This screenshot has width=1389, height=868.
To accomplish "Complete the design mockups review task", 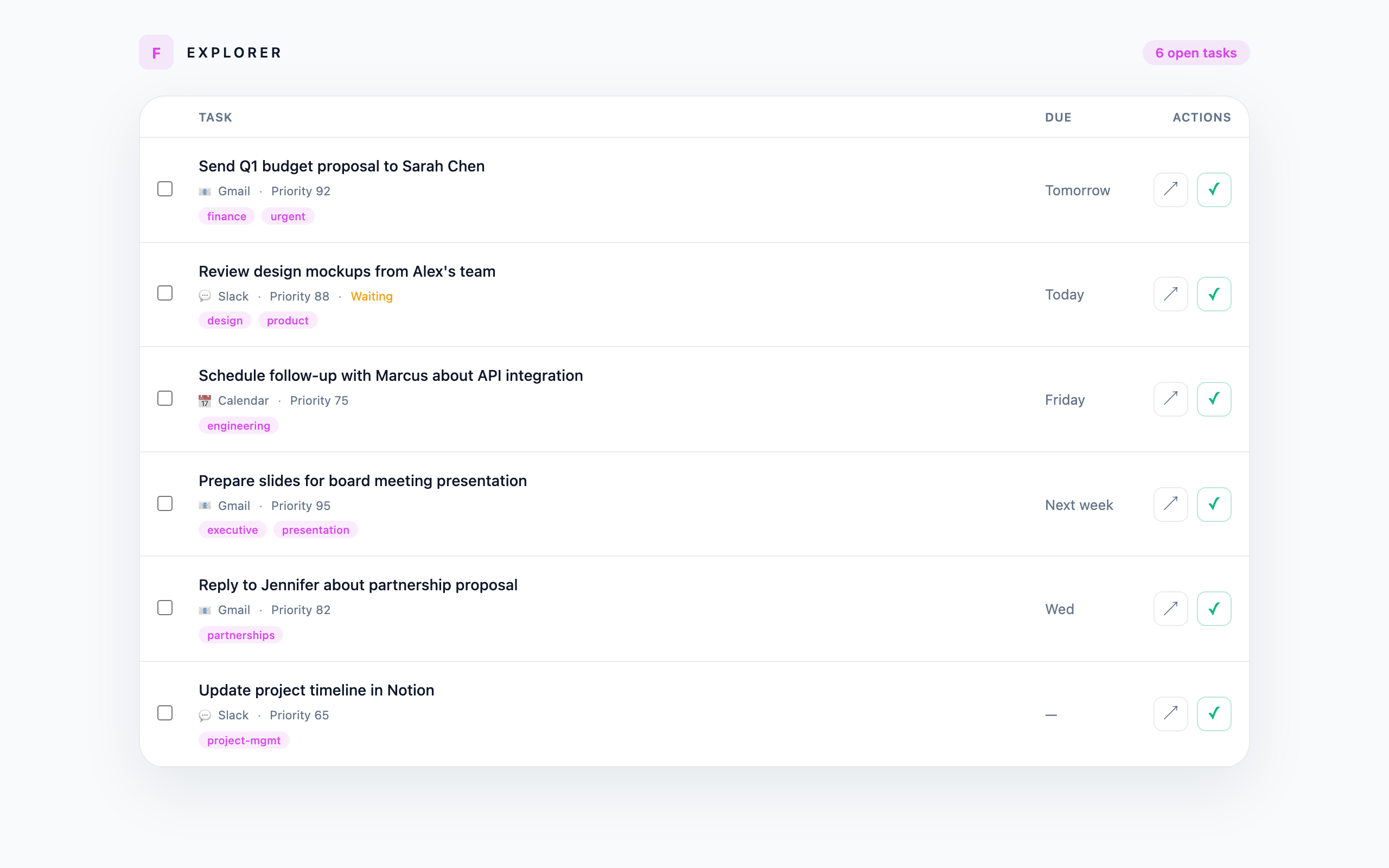I will (1213, 294).
